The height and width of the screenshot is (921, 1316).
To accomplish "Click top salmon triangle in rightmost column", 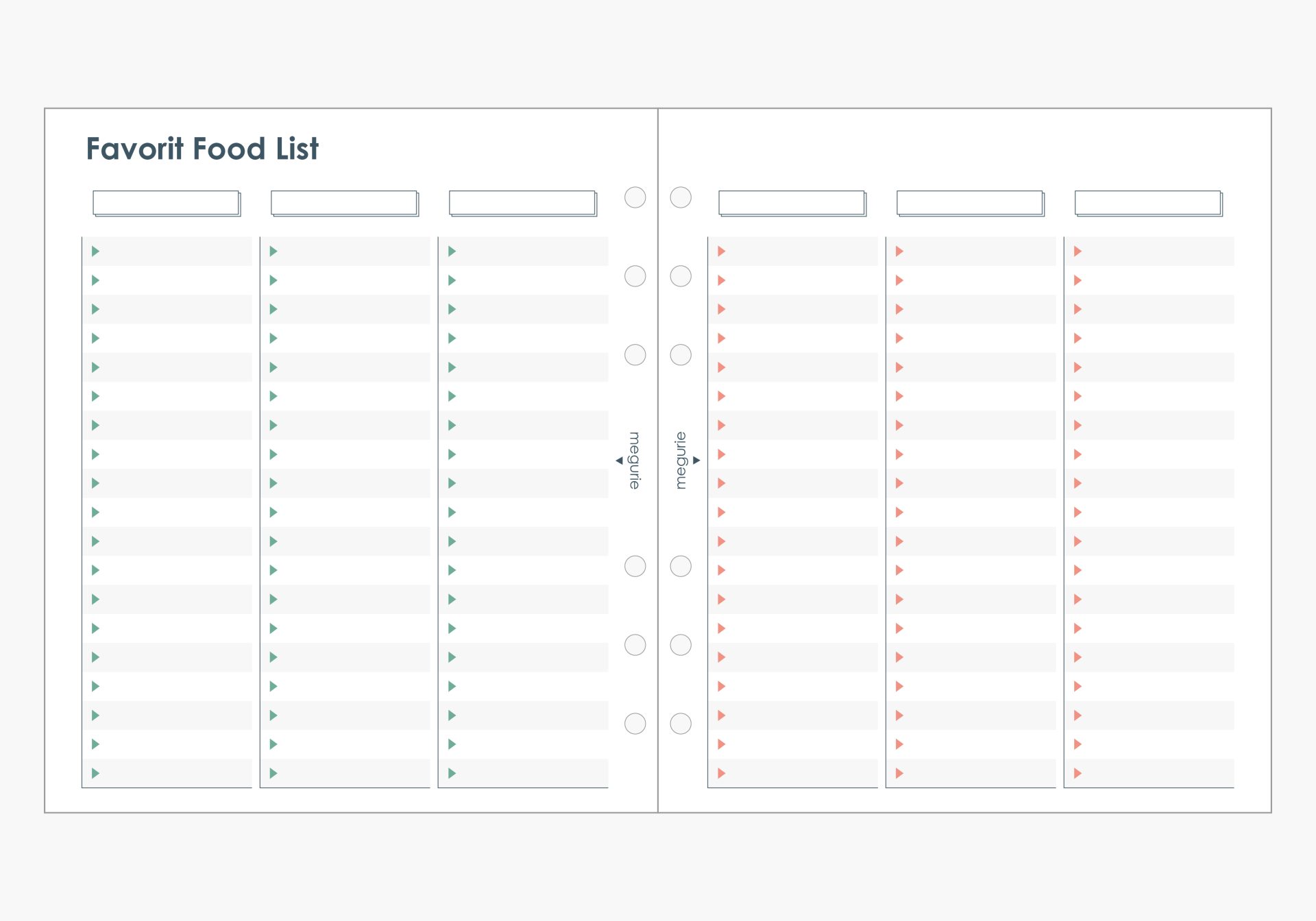I will coord(1077,251).
